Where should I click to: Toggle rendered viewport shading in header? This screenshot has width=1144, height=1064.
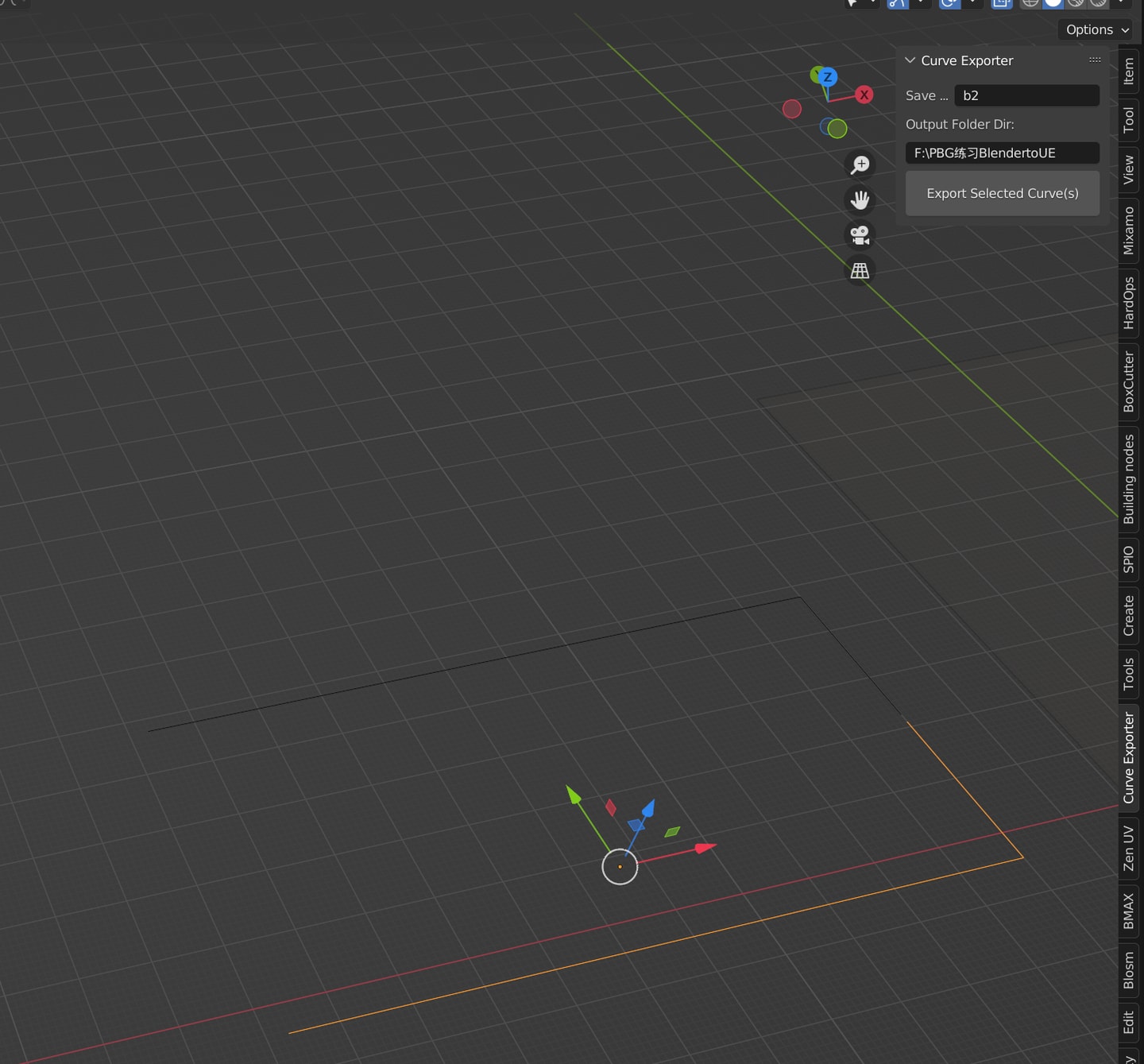[x=1098, y=3]
